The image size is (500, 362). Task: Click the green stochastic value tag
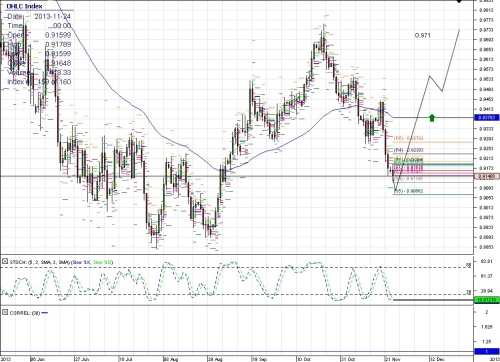(487, 300)
